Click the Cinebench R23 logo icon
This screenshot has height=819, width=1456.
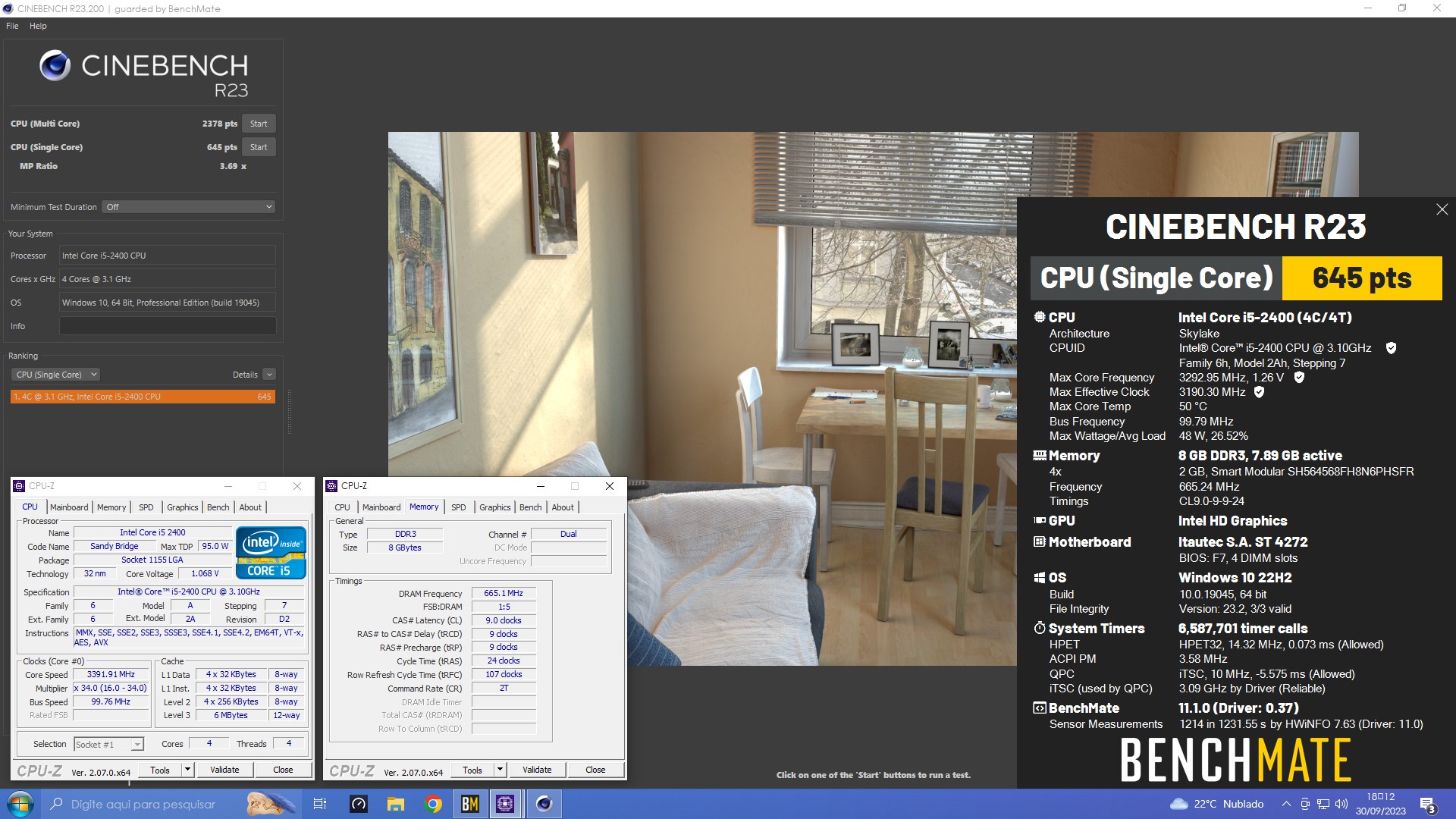(55, 65)
